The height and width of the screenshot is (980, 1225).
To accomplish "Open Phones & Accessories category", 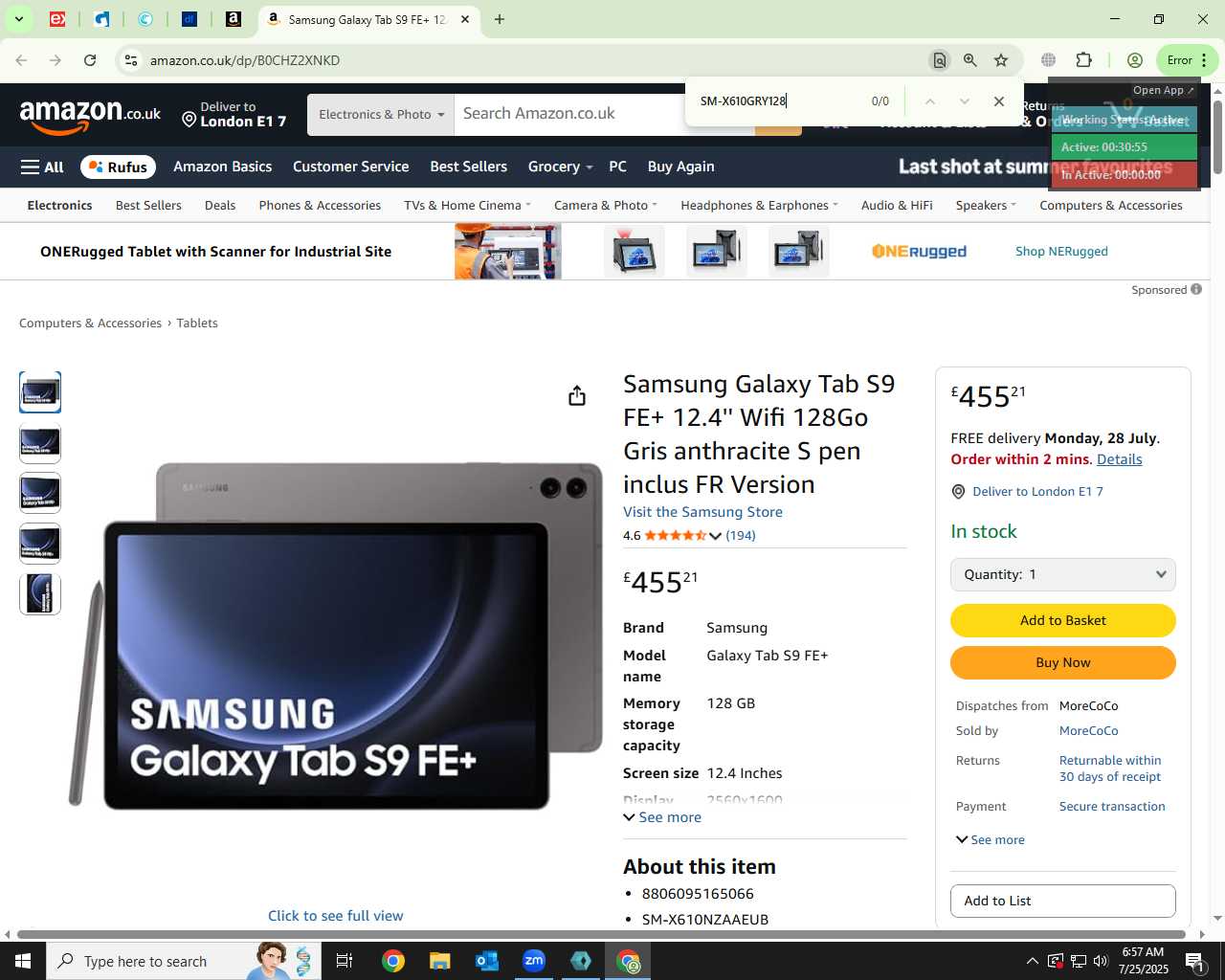I will 320,205.
